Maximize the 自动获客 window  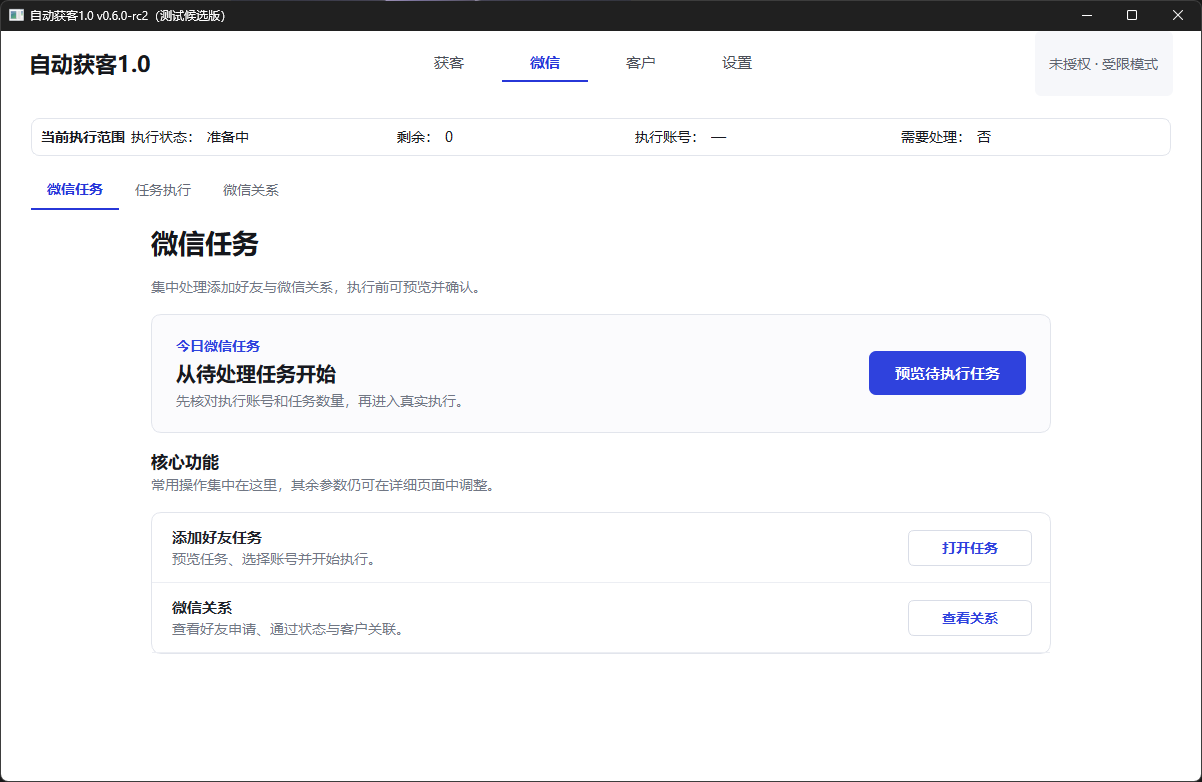click(x=1132, y=15)
